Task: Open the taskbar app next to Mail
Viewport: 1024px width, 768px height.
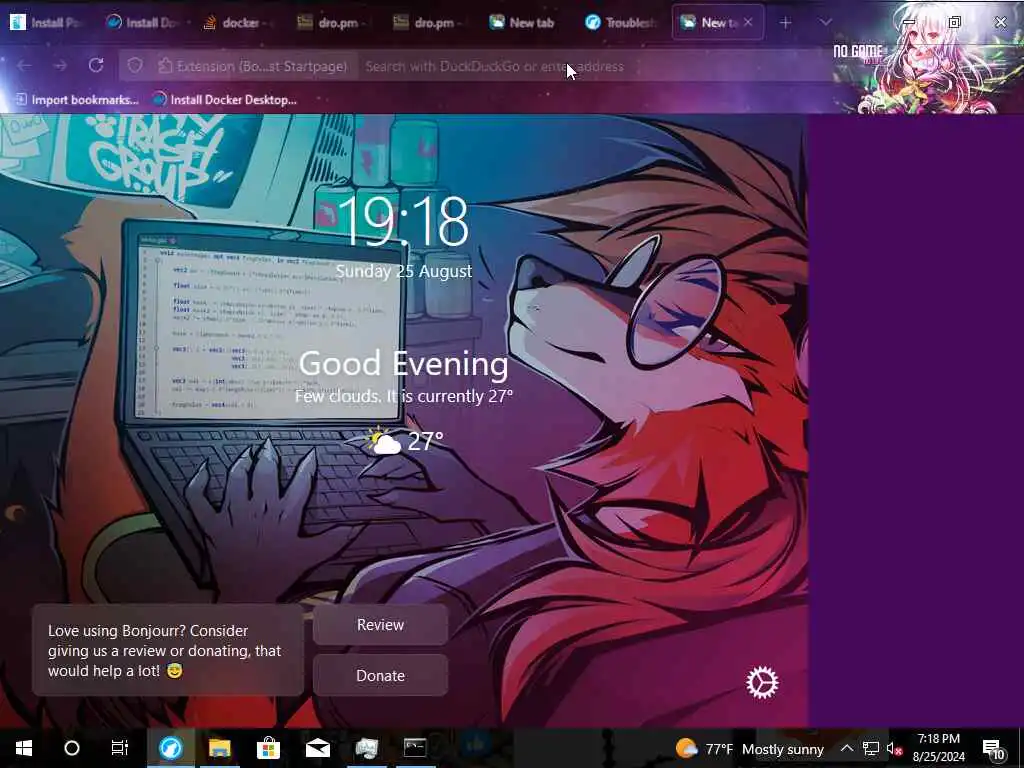Action: click(x=366, y=748)
